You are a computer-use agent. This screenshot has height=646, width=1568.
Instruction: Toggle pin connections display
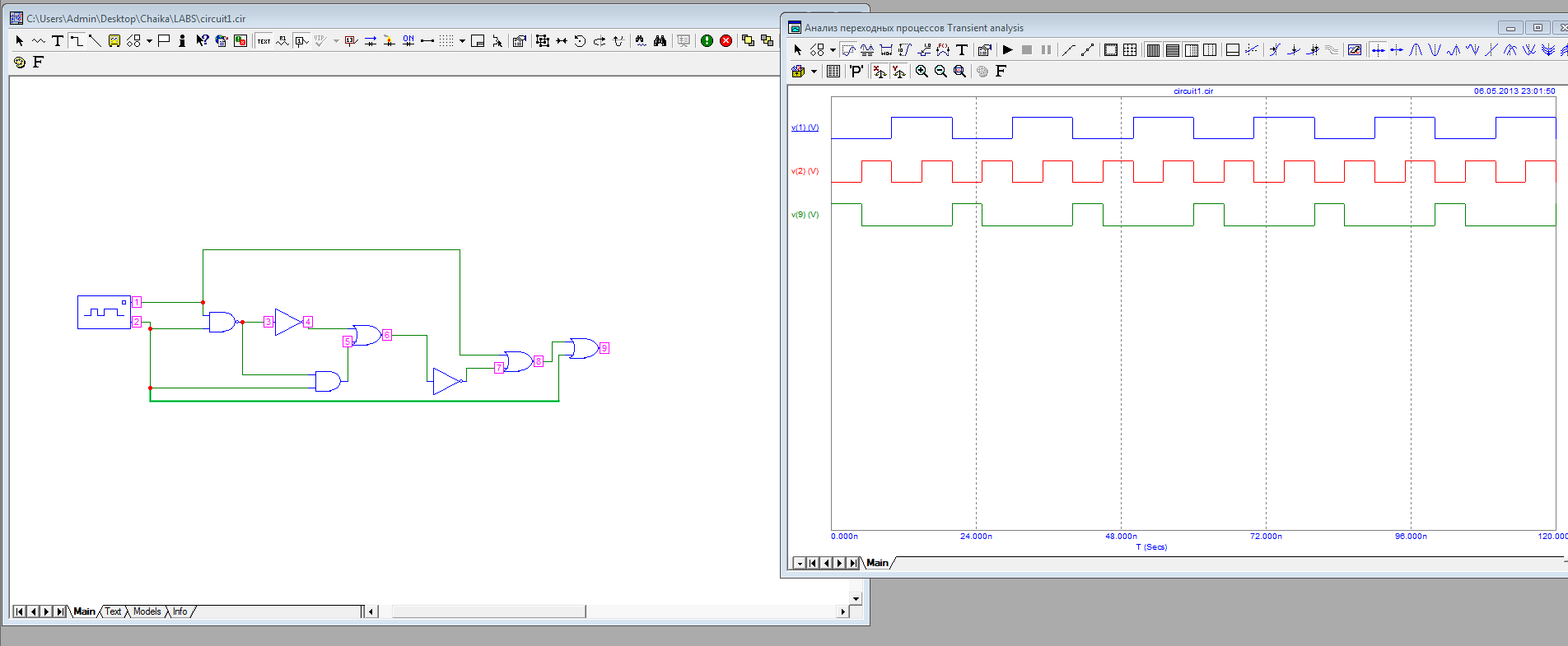[x=427, y=41]
